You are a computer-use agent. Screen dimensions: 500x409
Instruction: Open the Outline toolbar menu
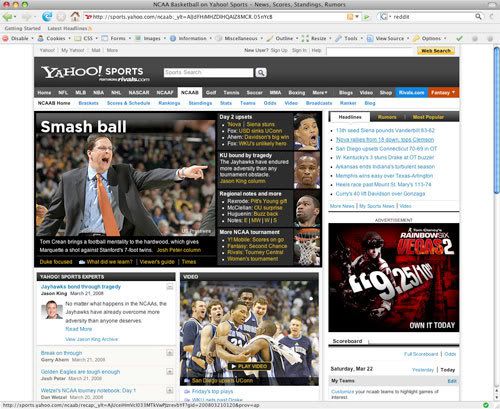pyautogui.click(x=282, y=38)
